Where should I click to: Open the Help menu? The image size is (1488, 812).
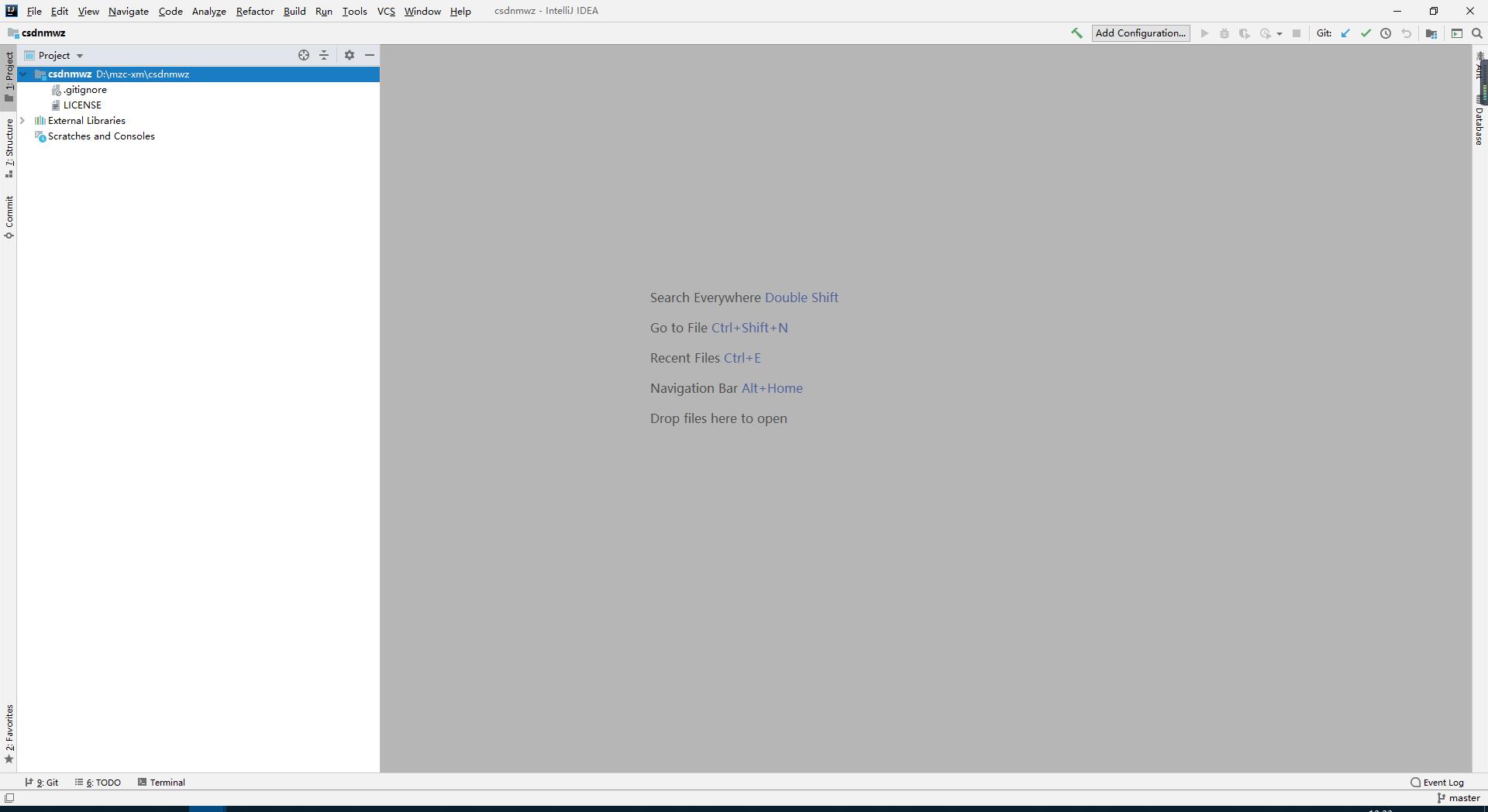[x=460, y=11]
